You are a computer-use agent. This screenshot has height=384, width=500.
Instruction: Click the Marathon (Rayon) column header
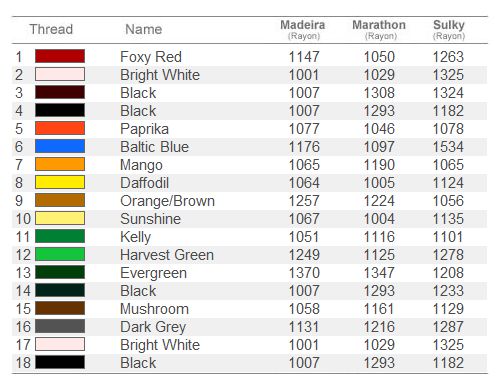click(x=379, y=29)
